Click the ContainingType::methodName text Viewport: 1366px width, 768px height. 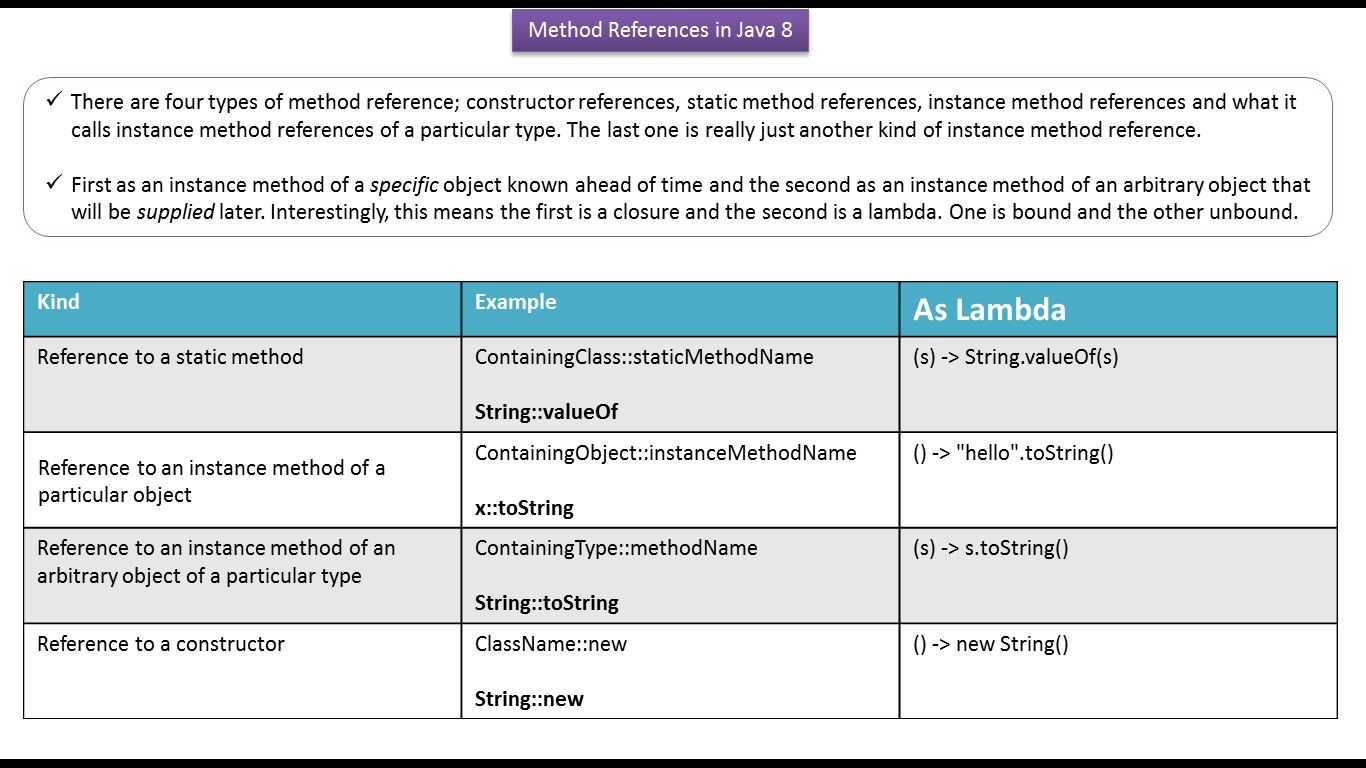pos(616,548)
